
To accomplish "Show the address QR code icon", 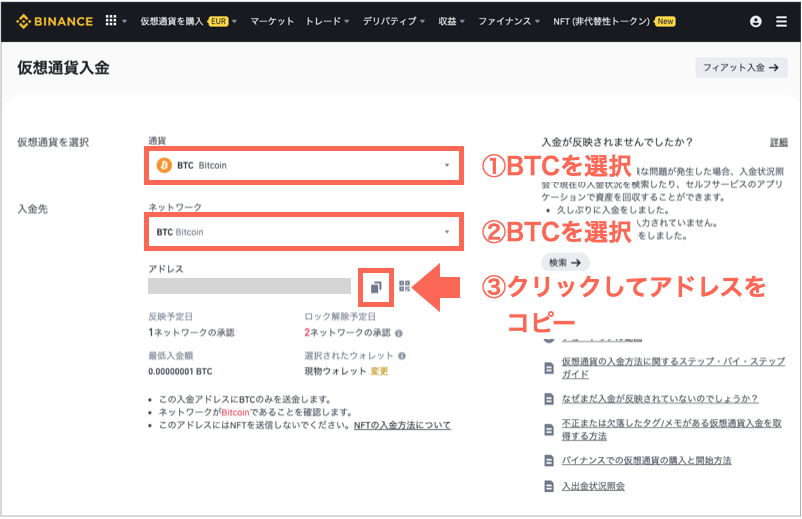I will pyautogui.click(x=405, y=286).
